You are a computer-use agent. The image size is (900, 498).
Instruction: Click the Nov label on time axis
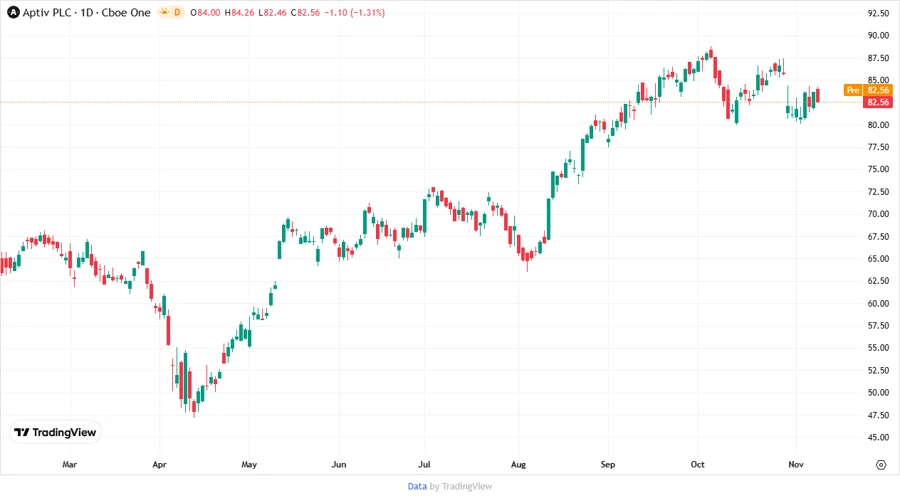tap(796, 464)
